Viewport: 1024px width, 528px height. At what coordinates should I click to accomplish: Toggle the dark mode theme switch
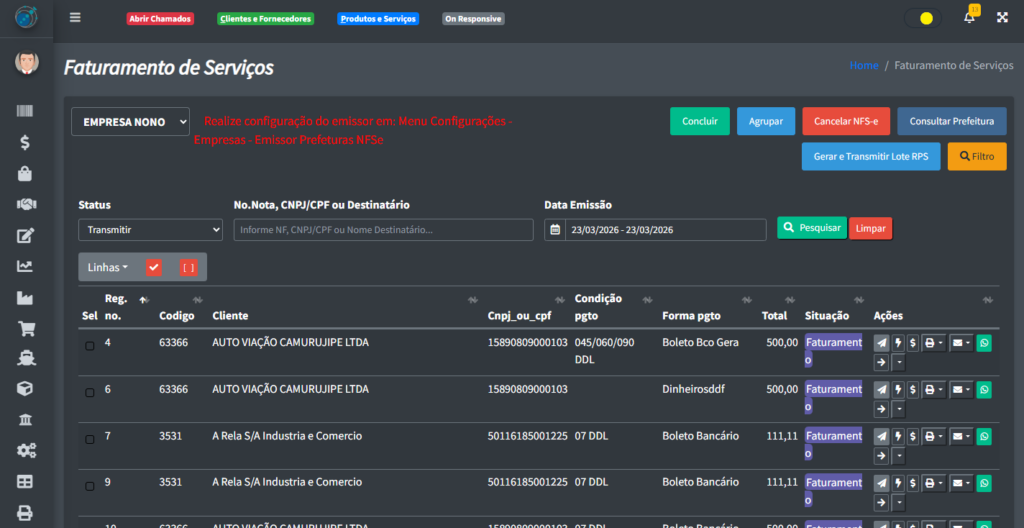point(922,18)
